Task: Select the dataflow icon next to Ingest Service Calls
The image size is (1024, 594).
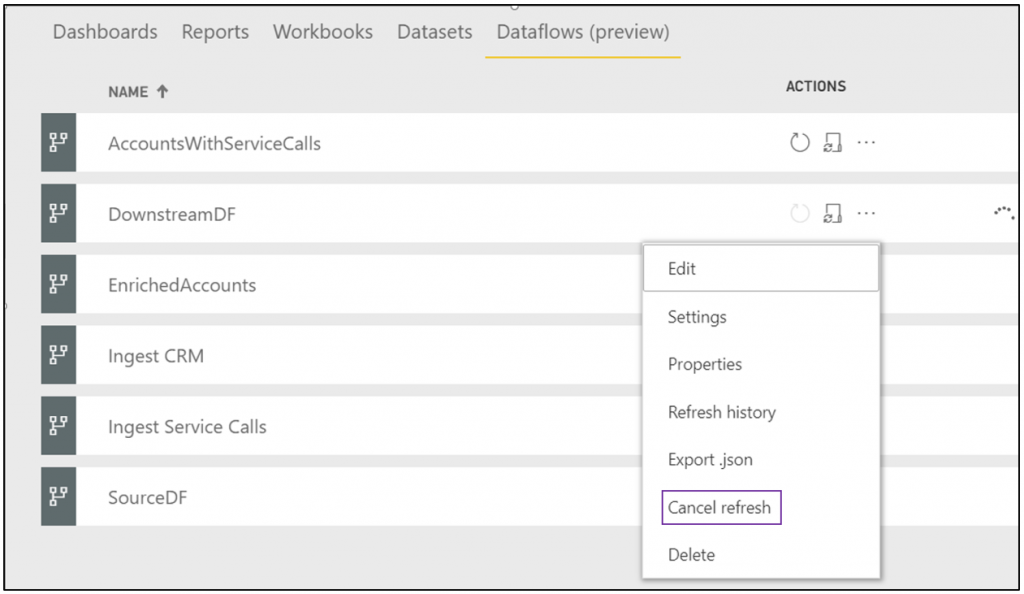Action: pyautogui.click(x=59, y=426)
